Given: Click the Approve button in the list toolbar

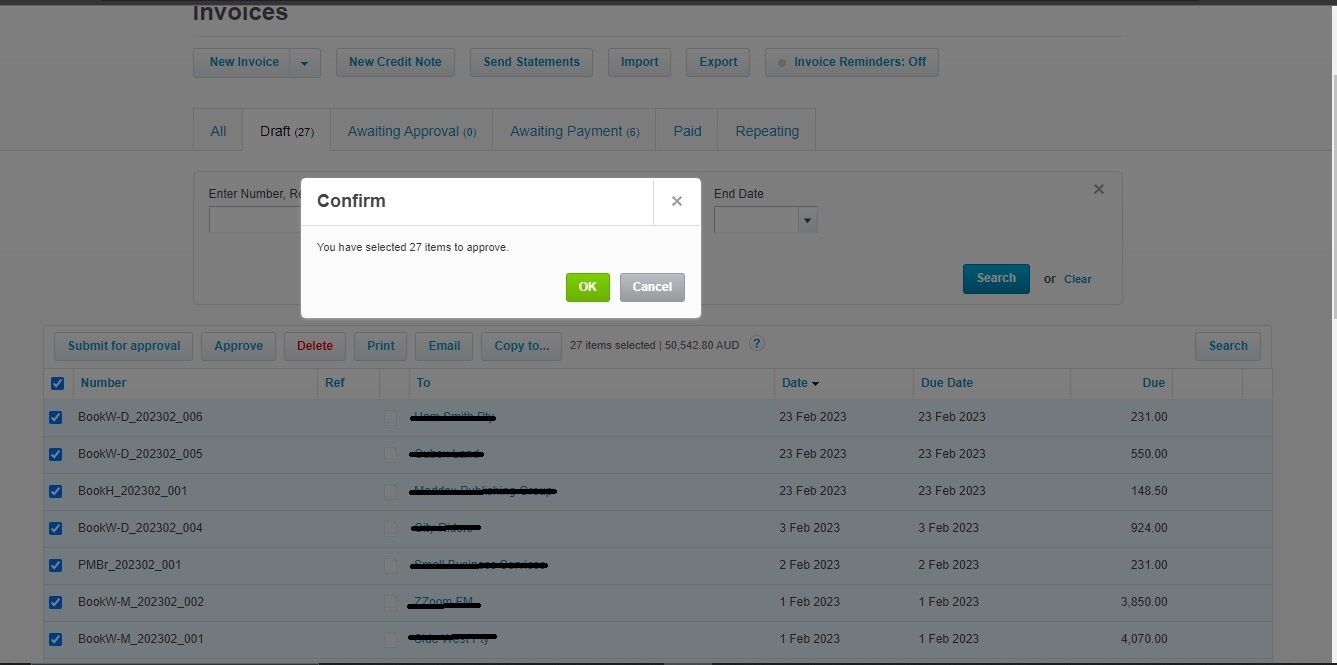Looking at the screenshot, I should click(238, 346).
